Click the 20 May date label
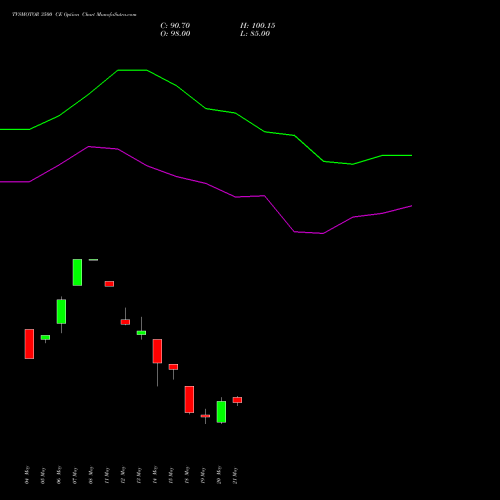 click(219, 475)
